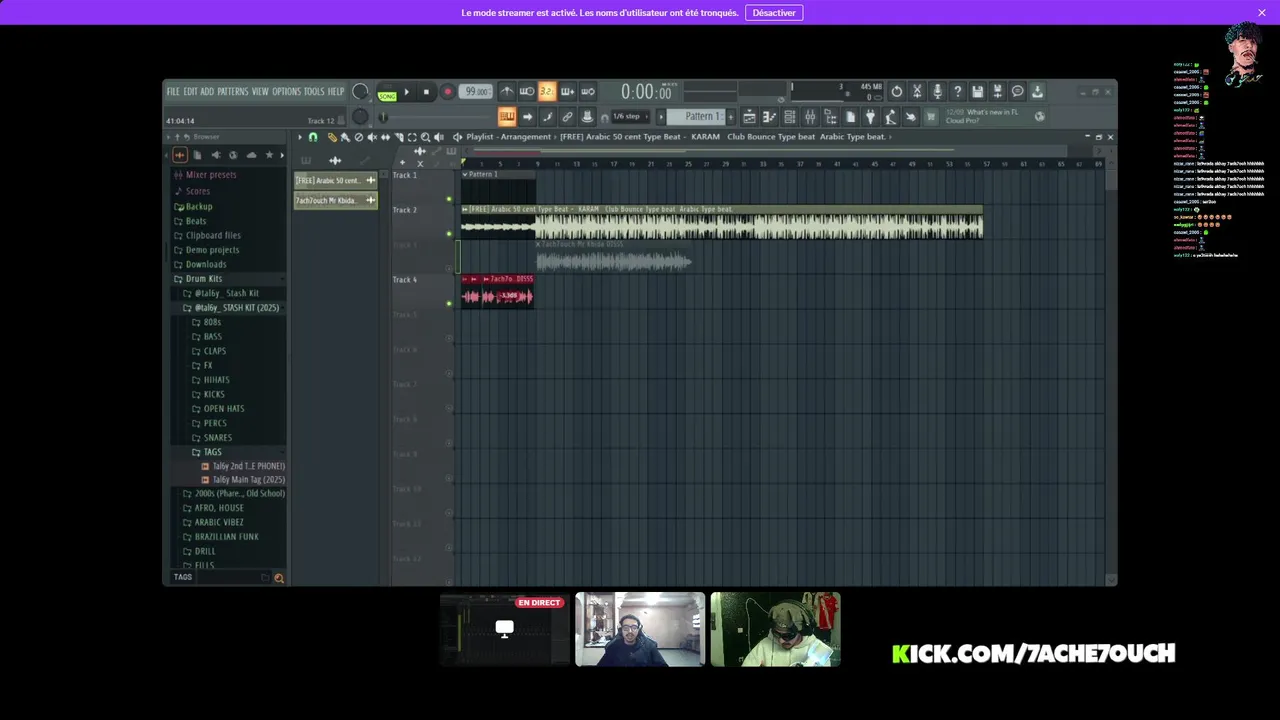The width and height of the screenshot is (1280, 720).
Task: Open the TOOLS menu
Action: pyautogui.click(x=314, y=91)
